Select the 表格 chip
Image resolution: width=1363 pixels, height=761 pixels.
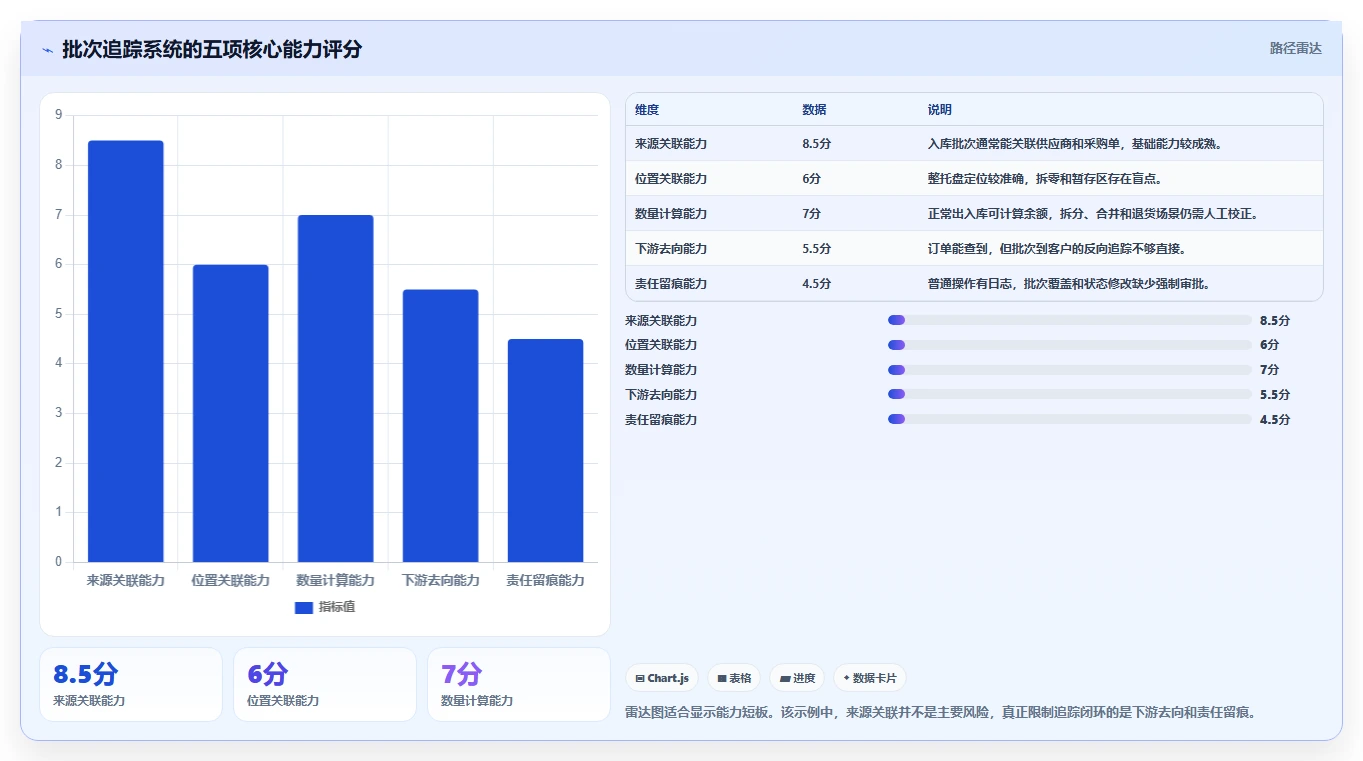(x=734, y=678)
